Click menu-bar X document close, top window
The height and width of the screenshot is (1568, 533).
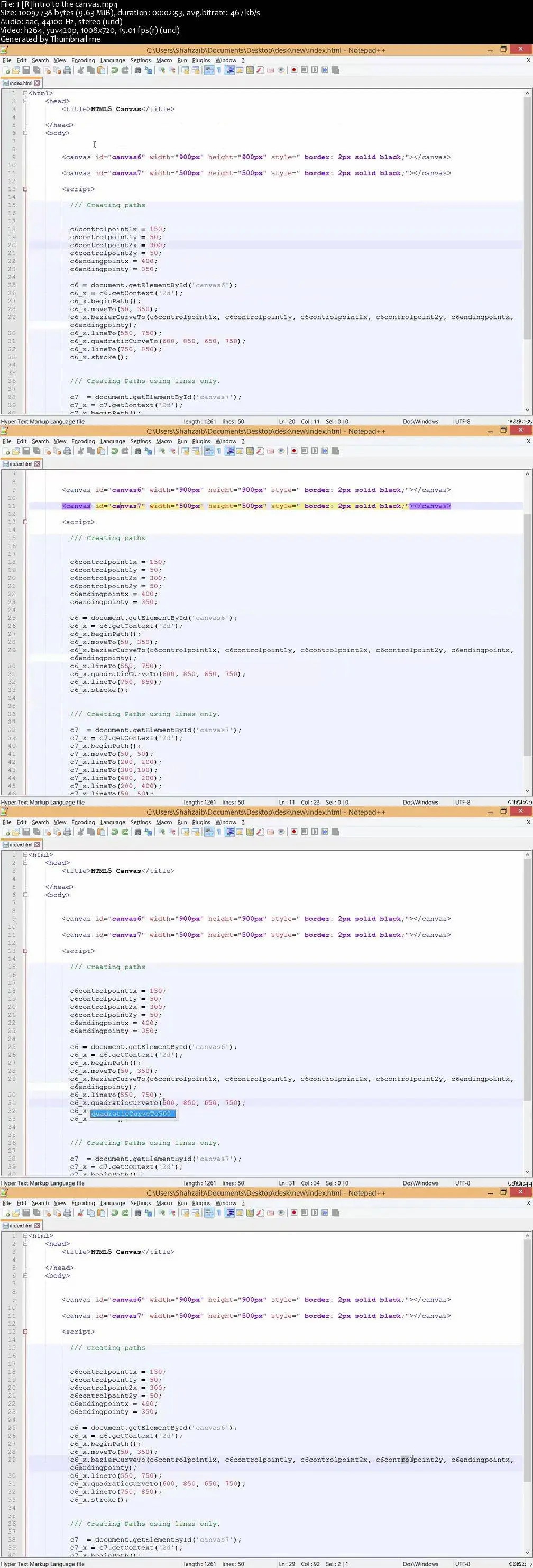(528, 60)
